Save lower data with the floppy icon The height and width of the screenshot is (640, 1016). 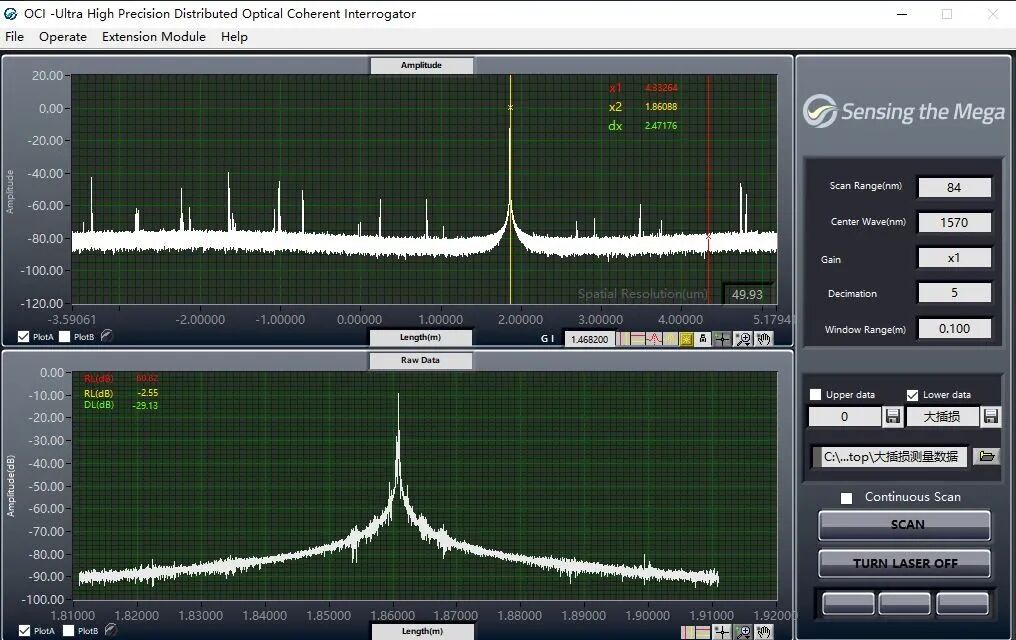pyautogui.click(x=990, y=417)
